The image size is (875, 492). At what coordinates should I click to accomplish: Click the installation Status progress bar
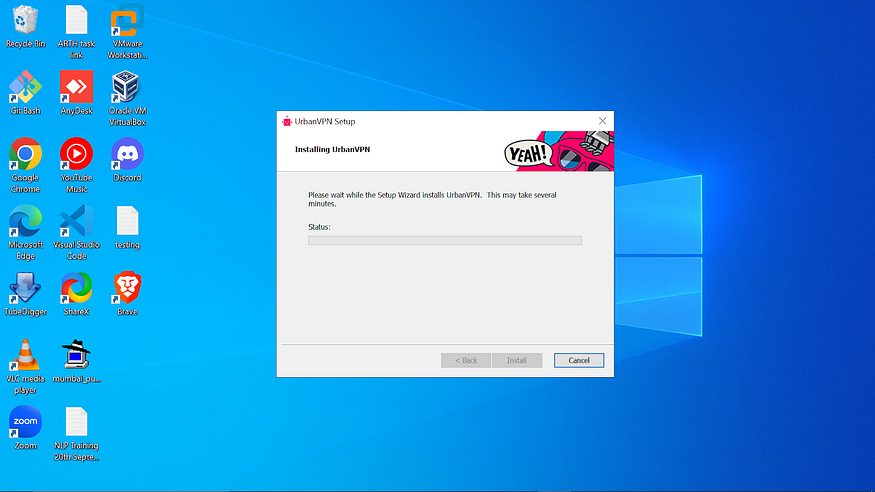[445, 240]
